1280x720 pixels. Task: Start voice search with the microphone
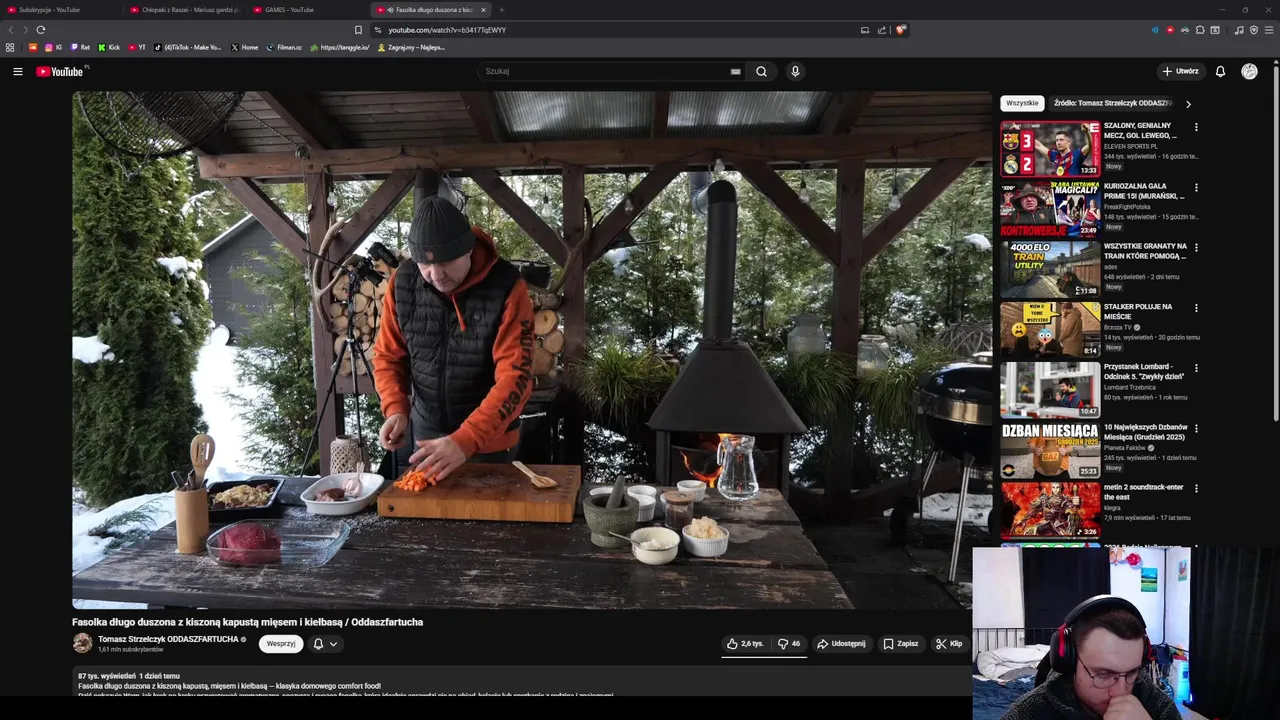click(795, 71)
